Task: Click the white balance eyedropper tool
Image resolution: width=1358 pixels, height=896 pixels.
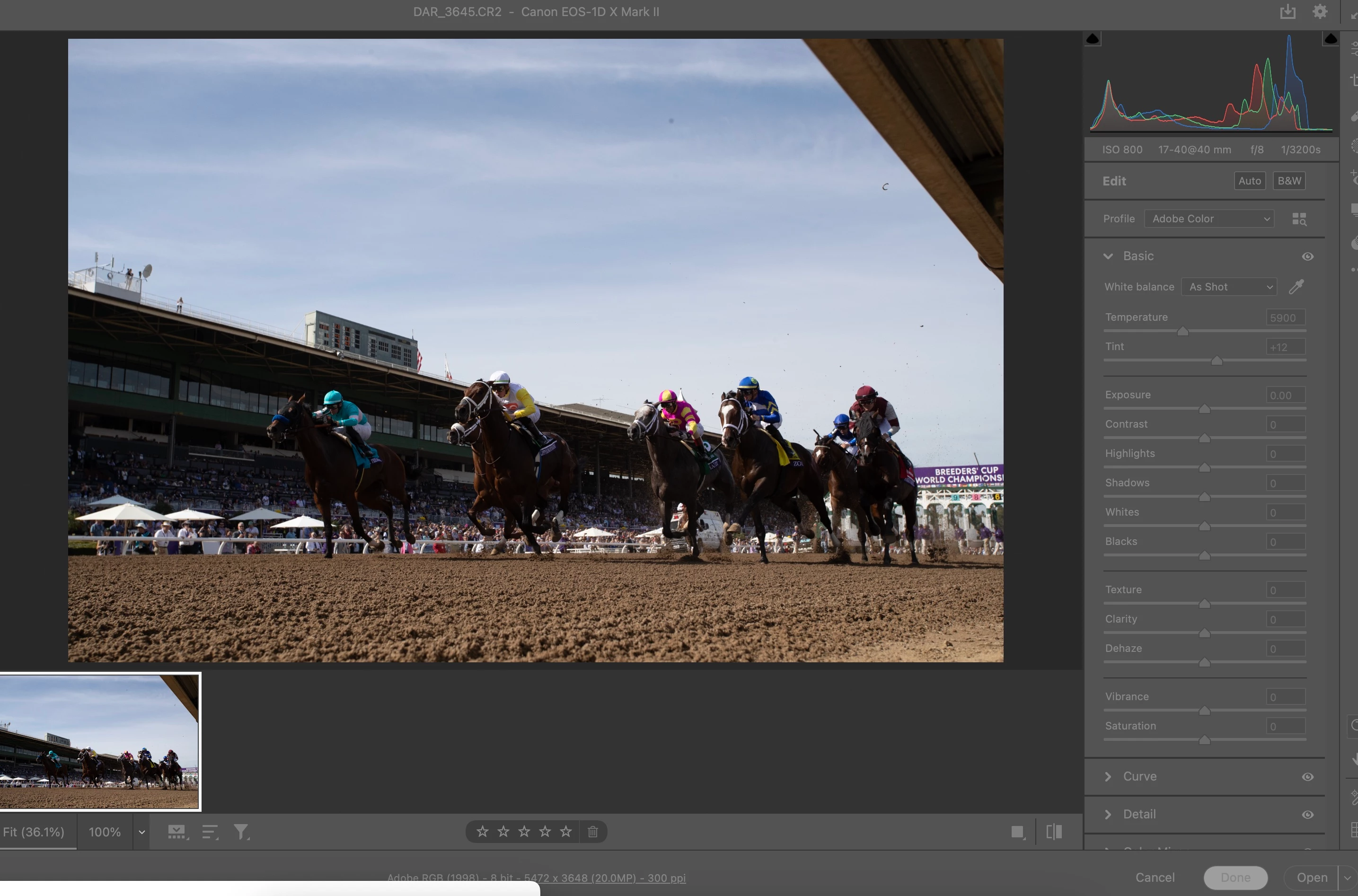Action: pos(1296,286)
